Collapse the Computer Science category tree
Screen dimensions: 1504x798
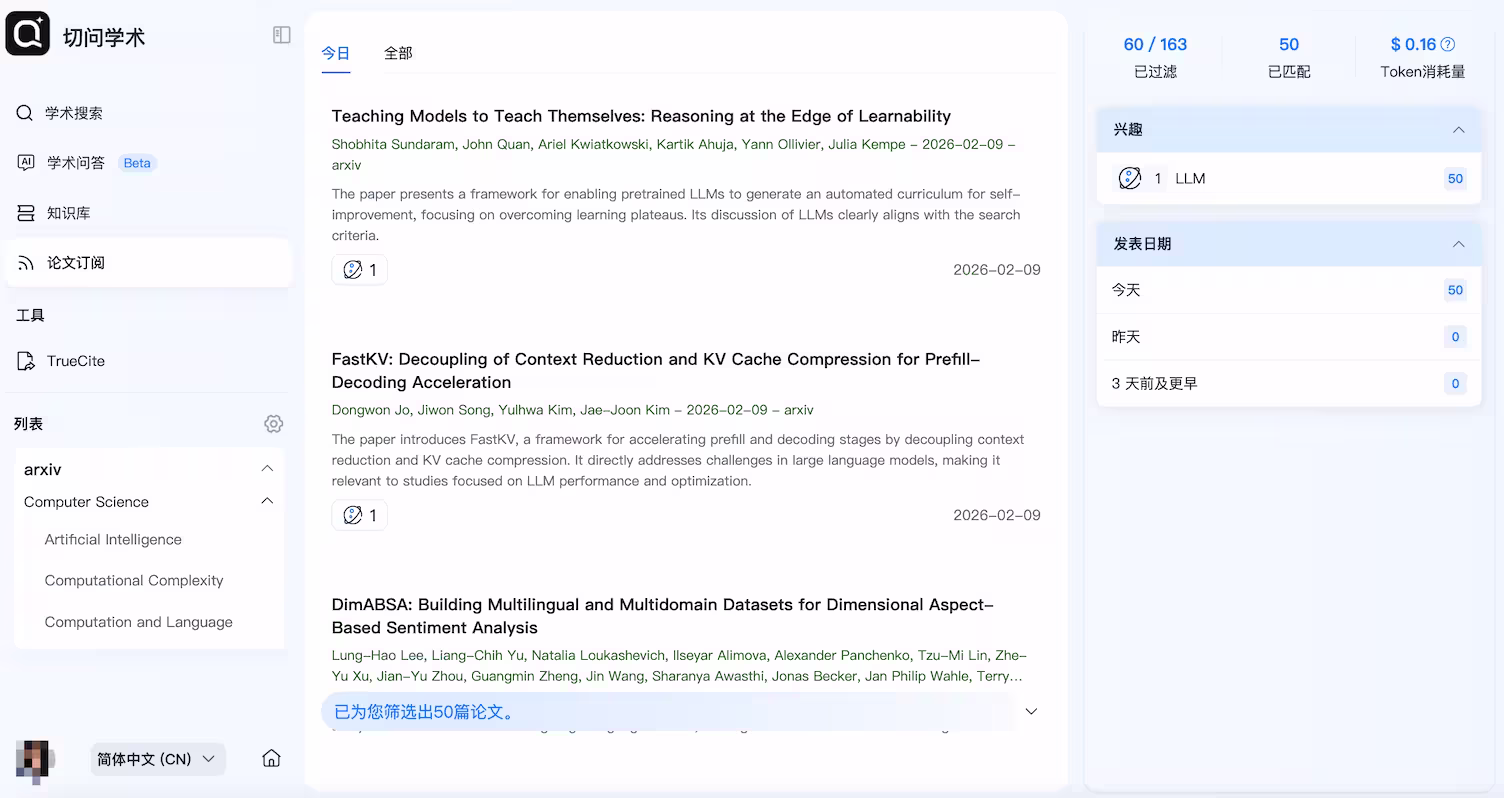tap(267, 501)
